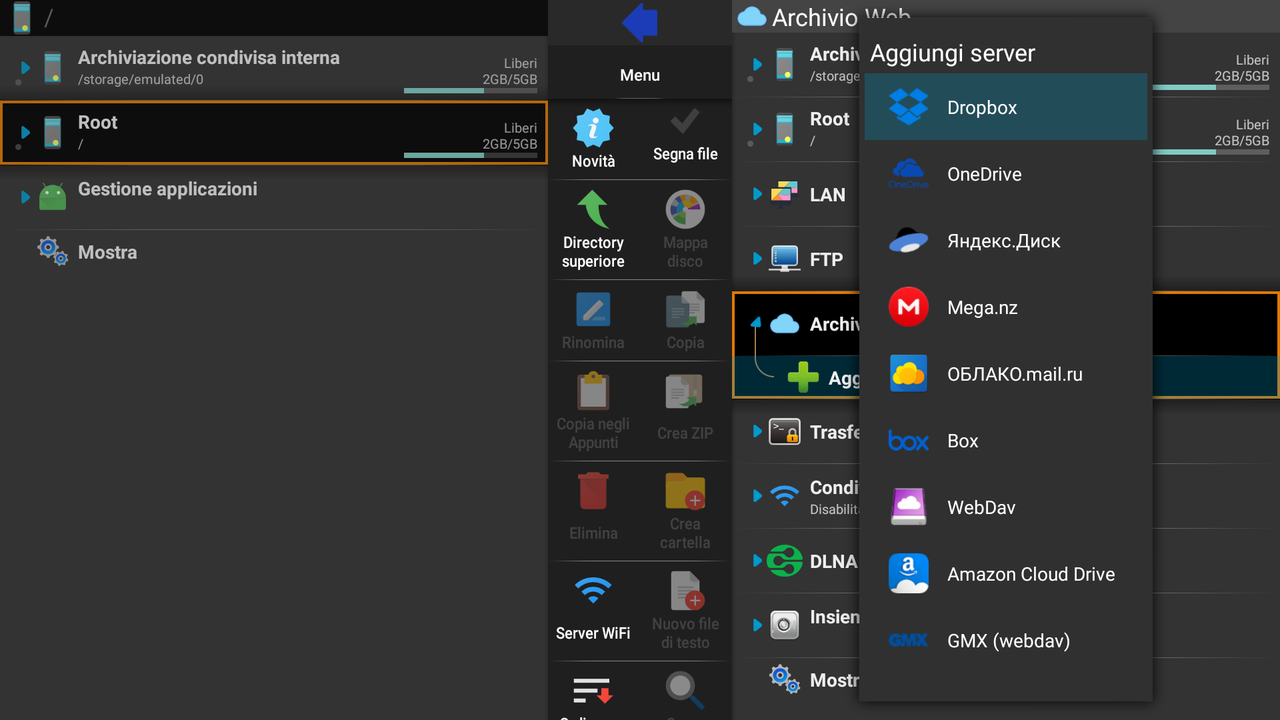The width and height of the screenshot is (1280, 720).
Task: Select ОБЛАКО.mail.ru server
Action: point(1005,374)
